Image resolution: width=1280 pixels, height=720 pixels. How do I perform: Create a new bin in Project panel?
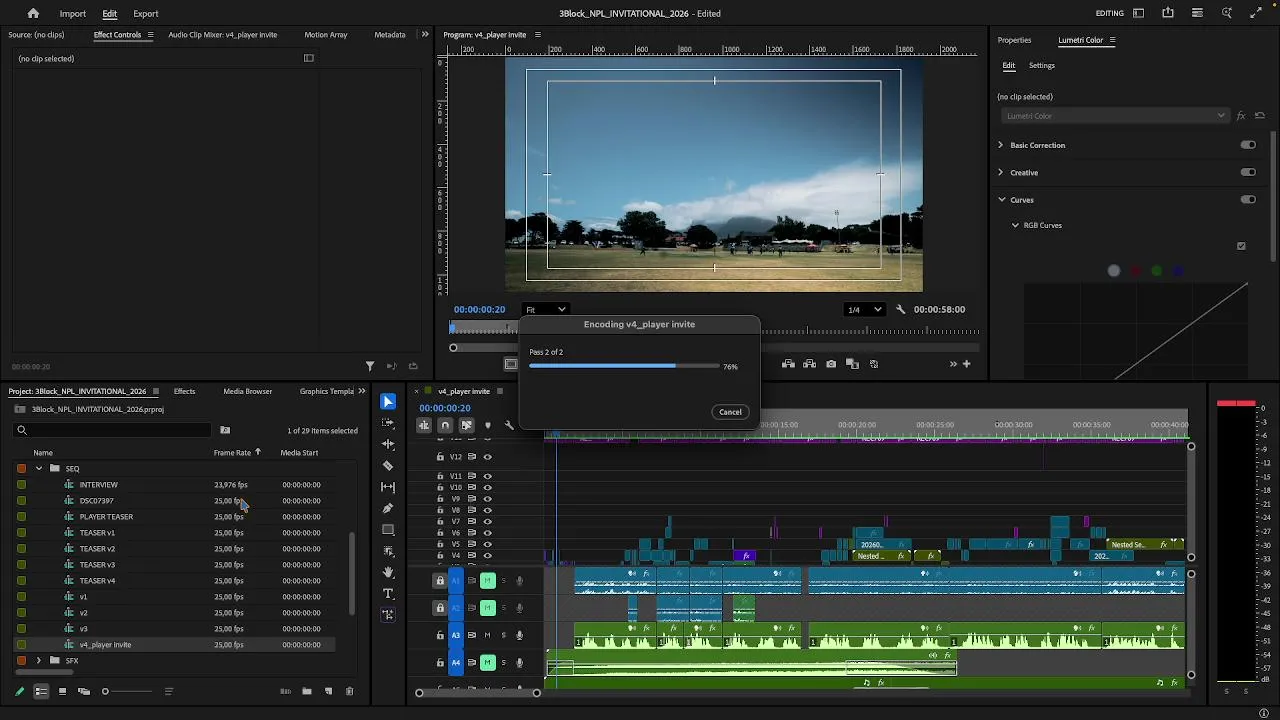[307, 691]
